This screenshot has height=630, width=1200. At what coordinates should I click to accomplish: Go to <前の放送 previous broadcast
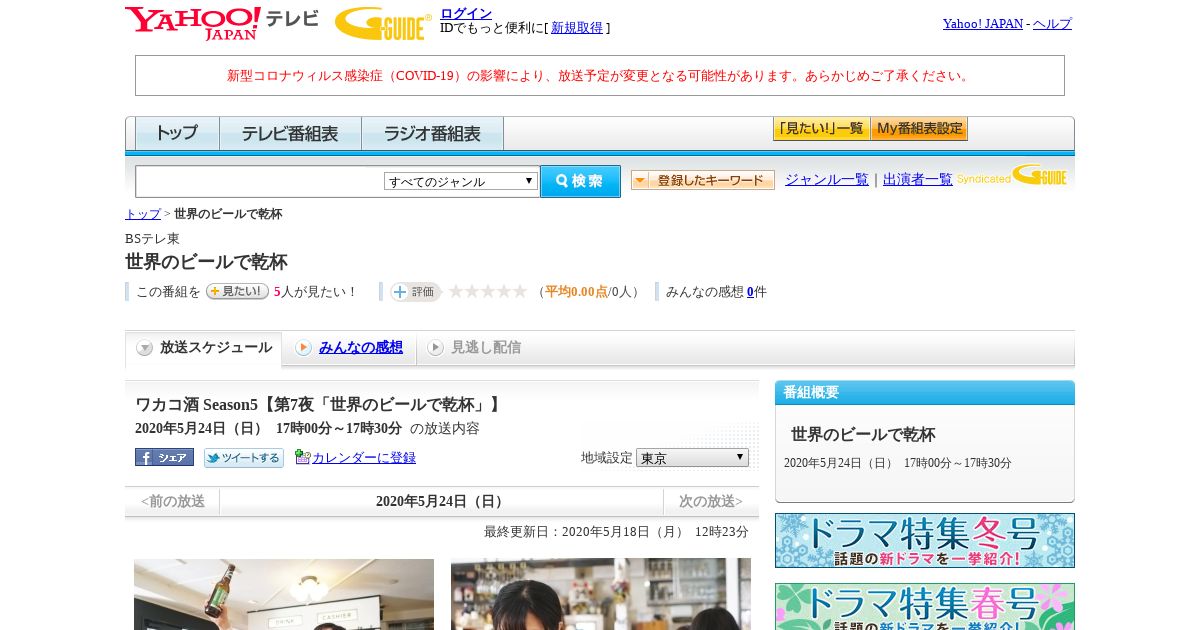pyautogui.click(x=172, y=501)
